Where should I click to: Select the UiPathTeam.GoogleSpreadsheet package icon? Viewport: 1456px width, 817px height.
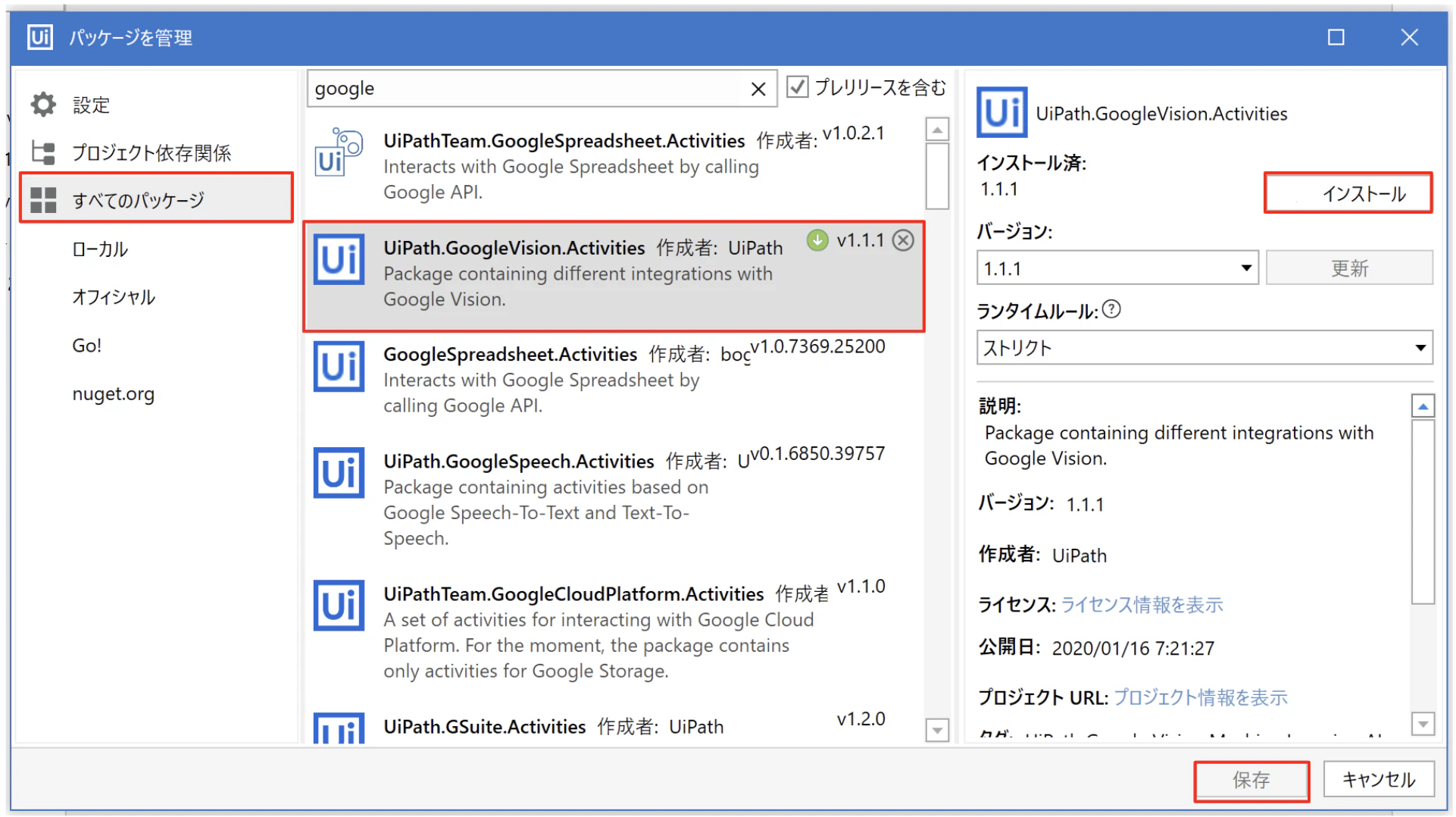(339, 152)
